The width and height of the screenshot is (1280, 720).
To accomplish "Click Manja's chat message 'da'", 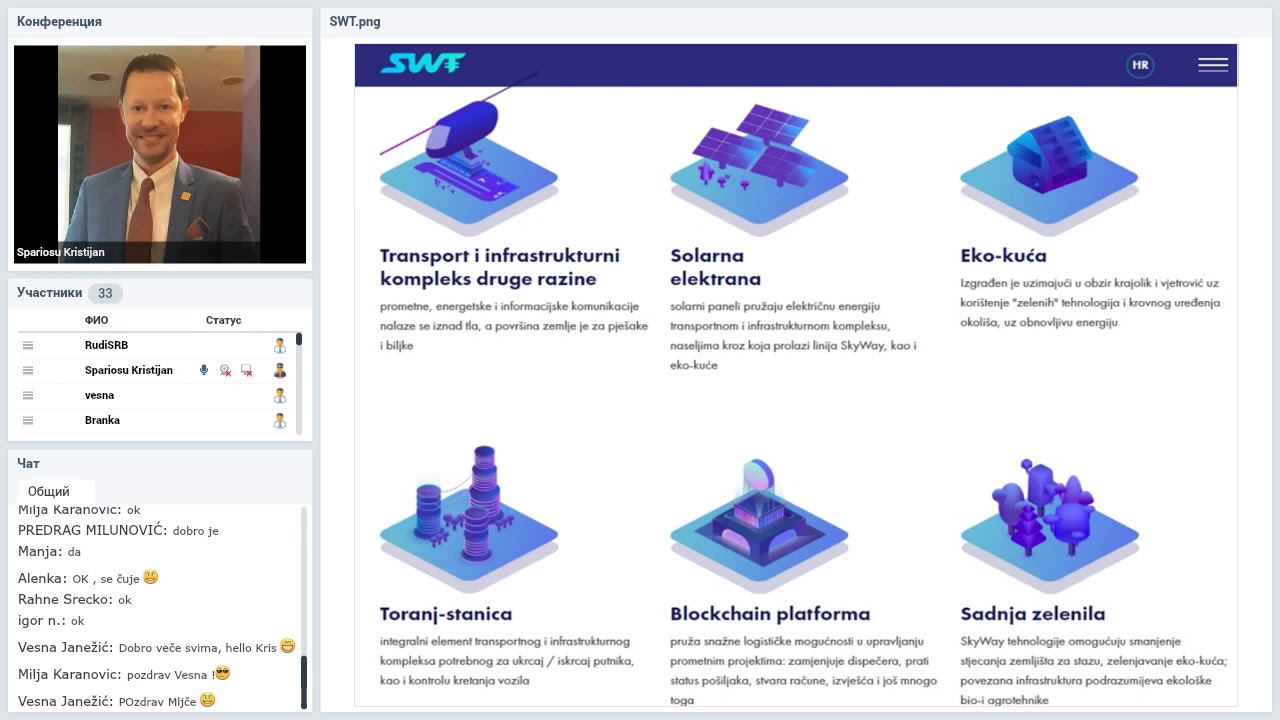I will (x=49, y=551).
